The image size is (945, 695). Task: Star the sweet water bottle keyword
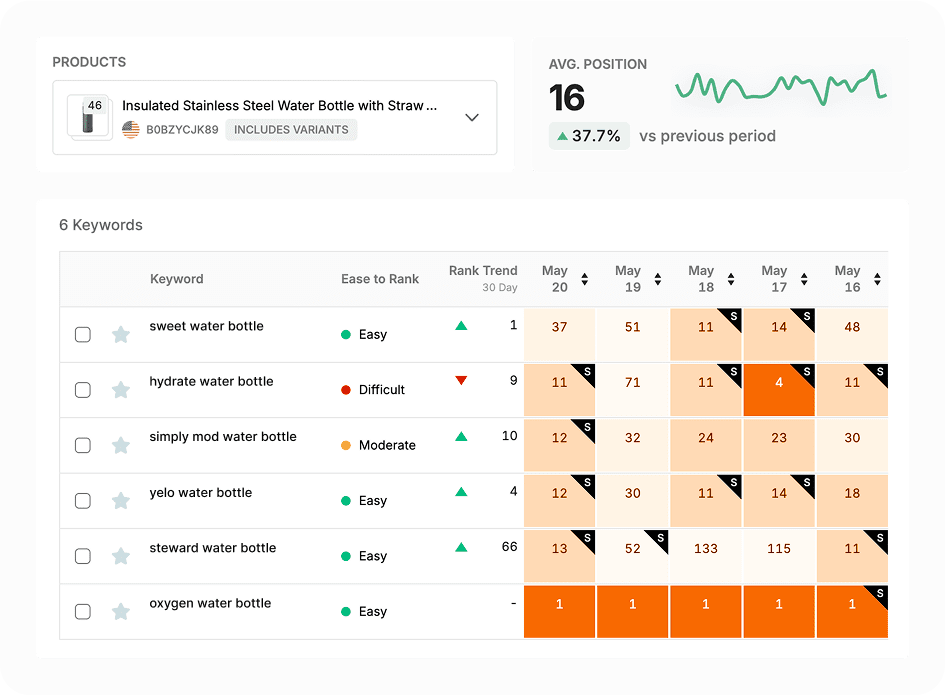click(x=121, y=334)
